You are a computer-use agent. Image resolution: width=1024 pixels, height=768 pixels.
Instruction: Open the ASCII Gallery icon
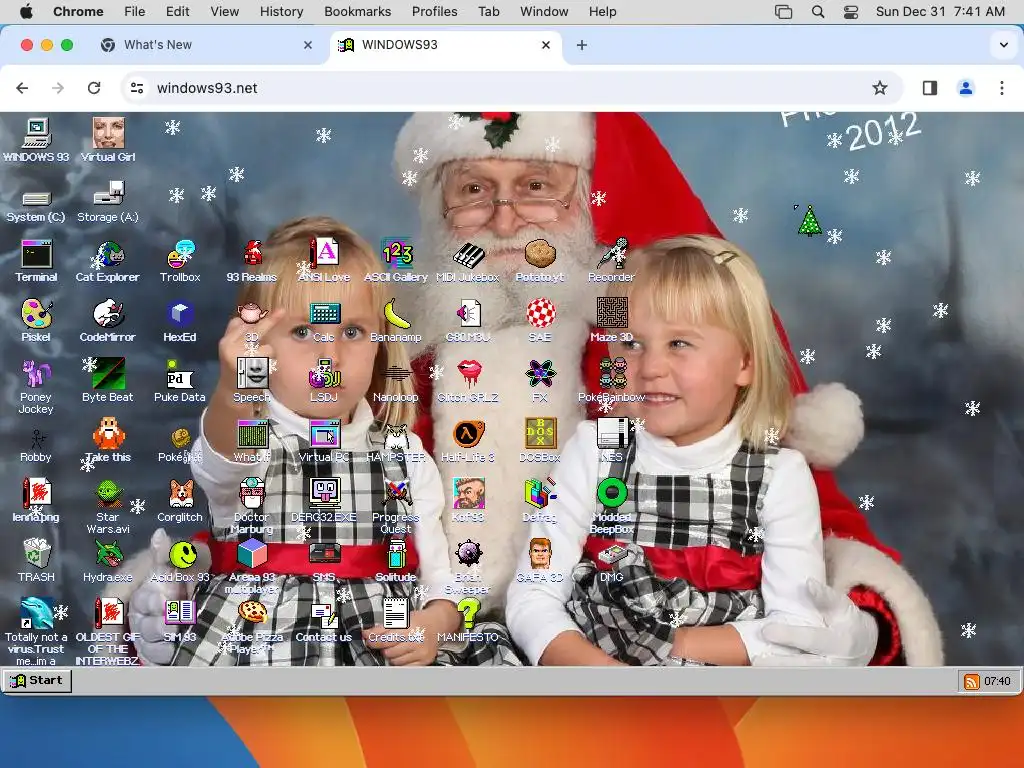[396, 255]
